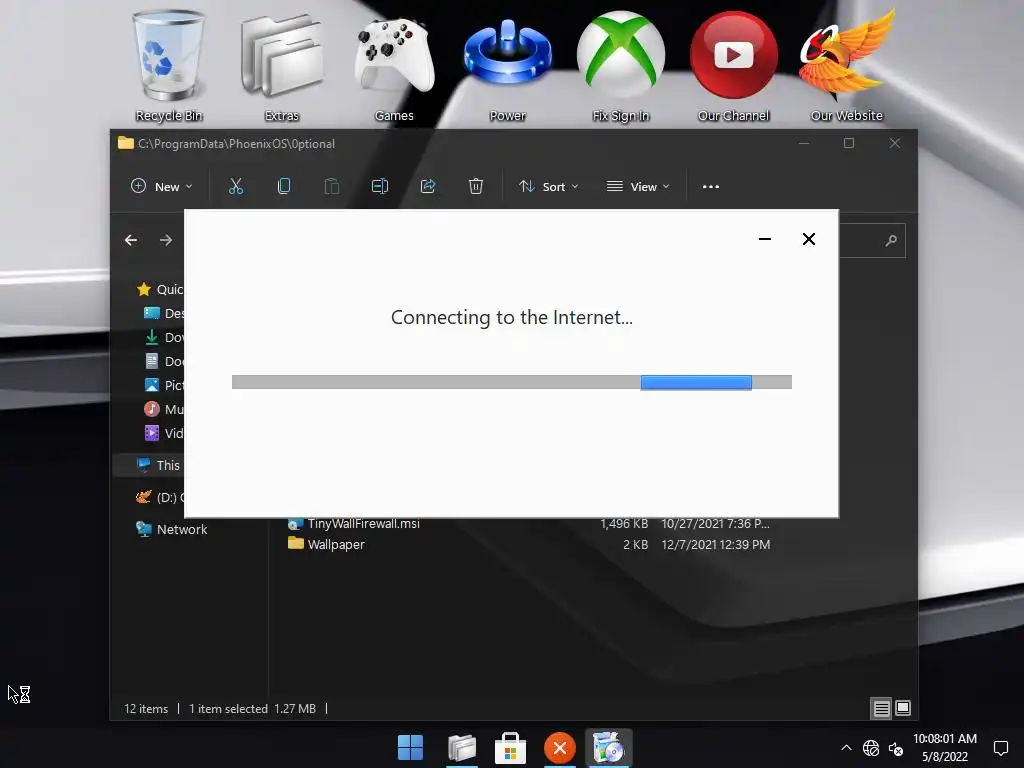Go back with the Explorer back arrow
1024x768 pixels.
pyautogui.click(x=131, y=240)
